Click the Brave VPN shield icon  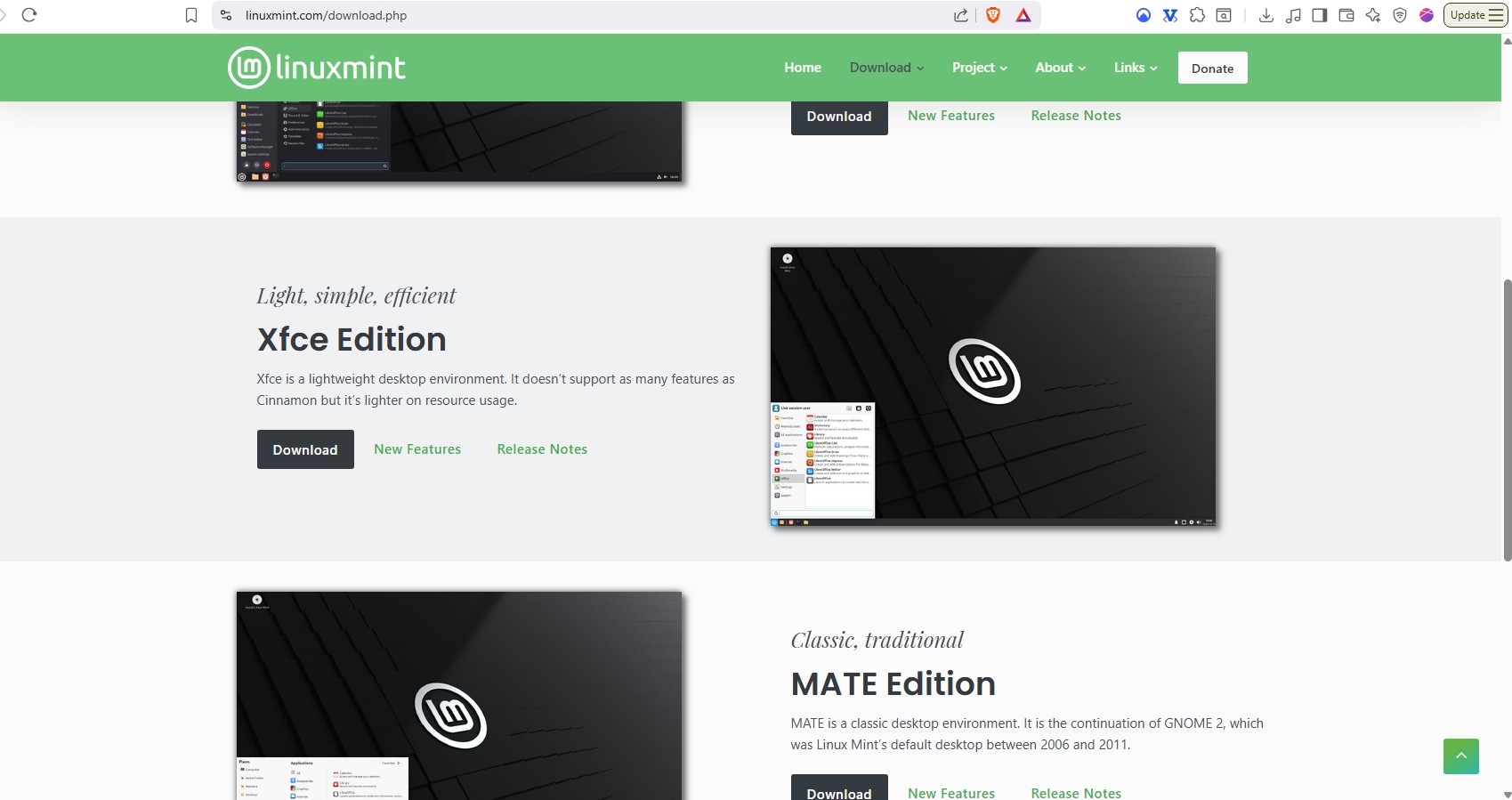point(1400,15)
